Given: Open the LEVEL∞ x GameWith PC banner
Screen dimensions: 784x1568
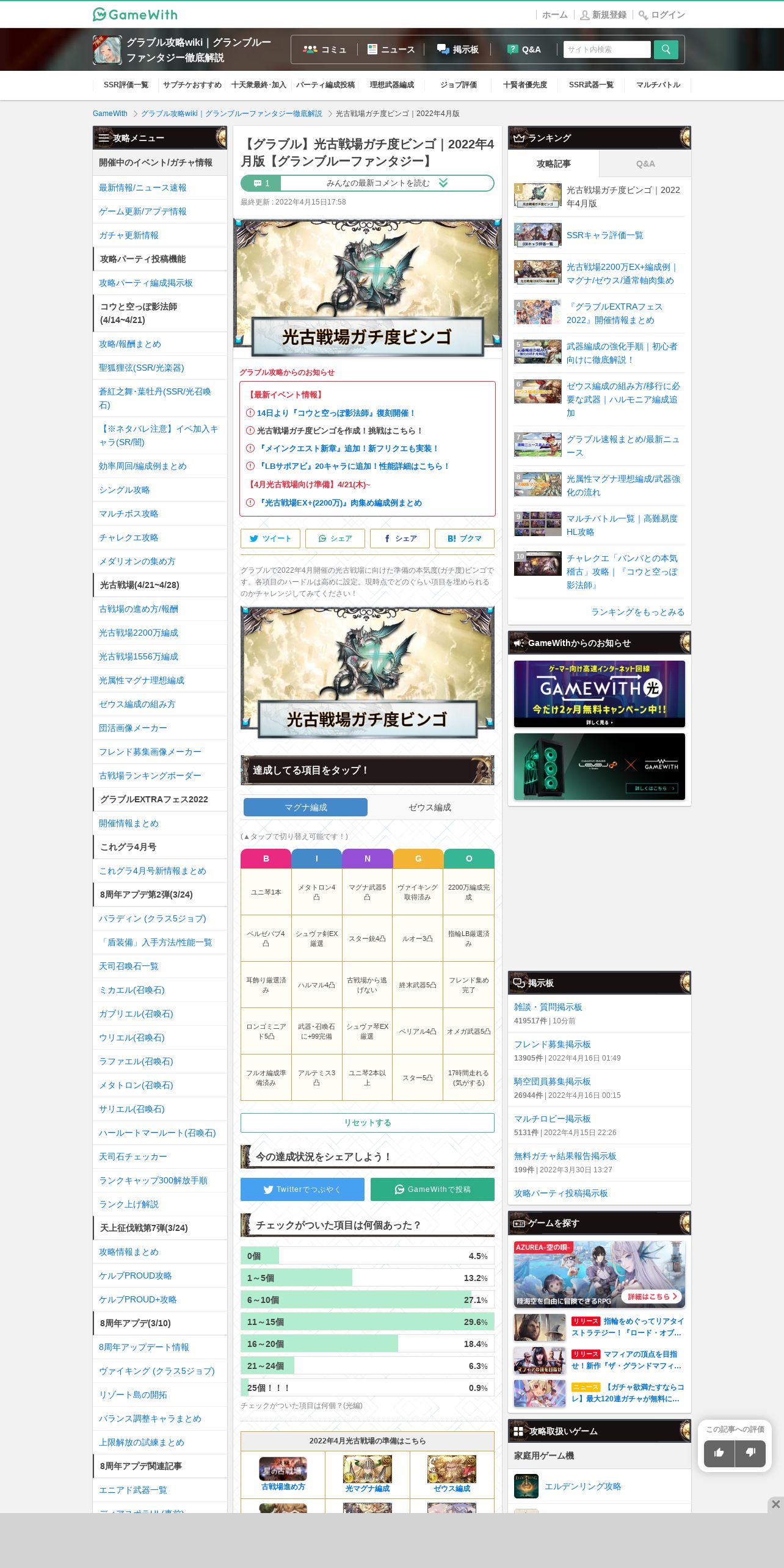Looking at the screenshot, I should (x=600, y=766).
